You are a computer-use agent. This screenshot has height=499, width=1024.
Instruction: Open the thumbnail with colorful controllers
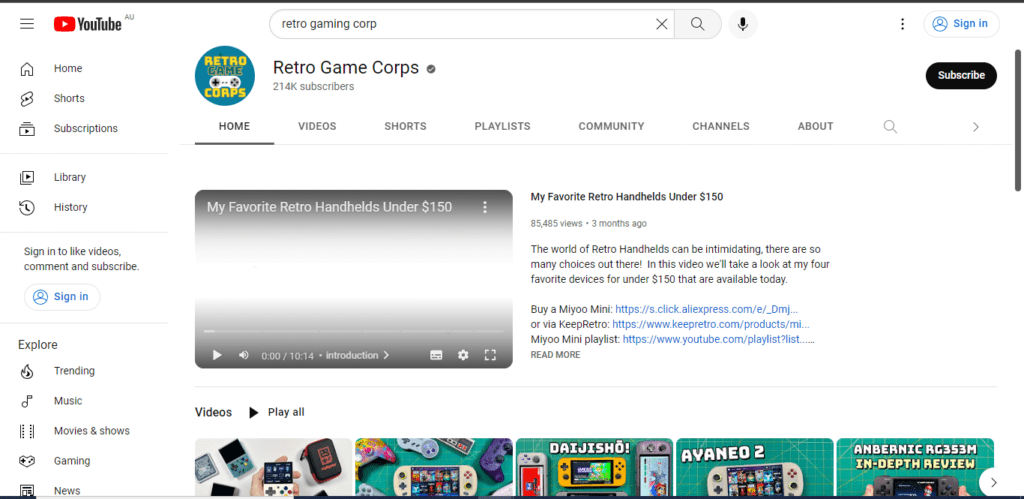[x=434, y=467]
